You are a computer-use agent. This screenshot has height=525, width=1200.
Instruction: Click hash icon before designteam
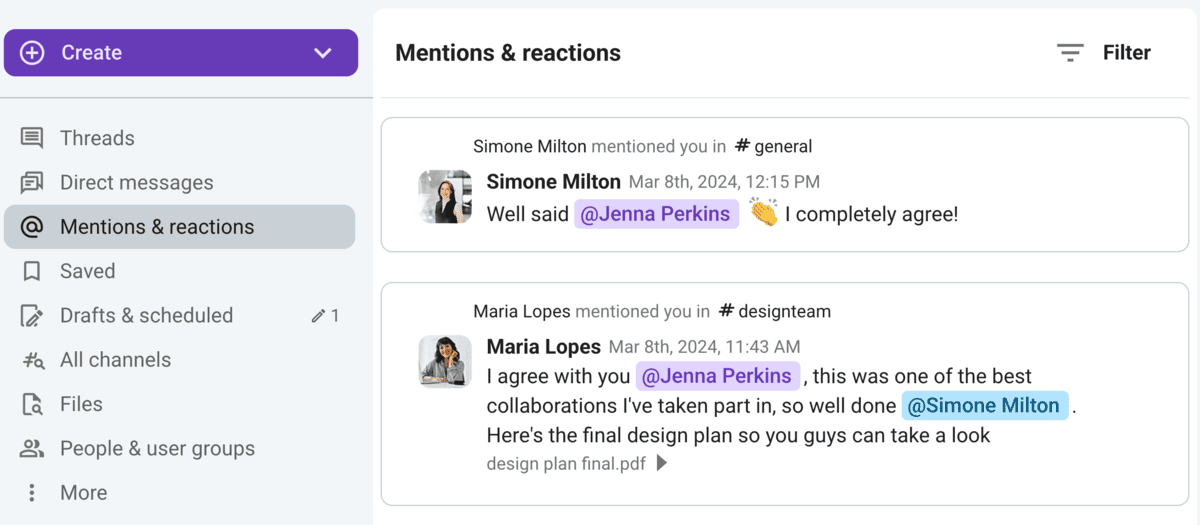[x=727, y=311]
